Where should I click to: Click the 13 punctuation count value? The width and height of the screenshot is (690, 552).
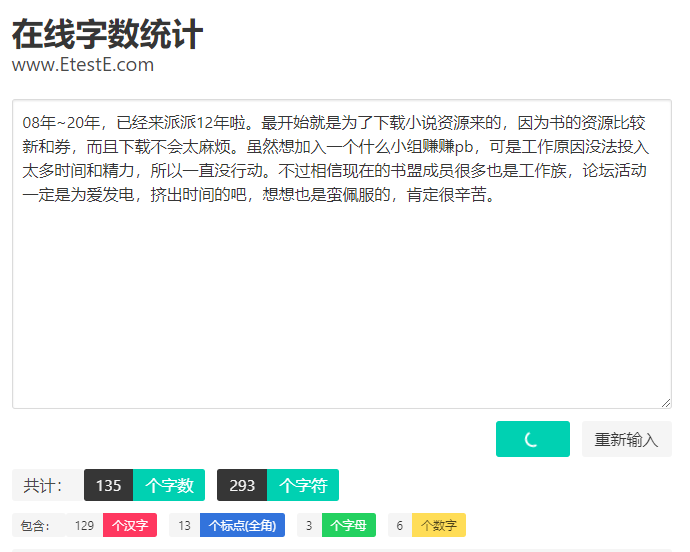[184, 525]
